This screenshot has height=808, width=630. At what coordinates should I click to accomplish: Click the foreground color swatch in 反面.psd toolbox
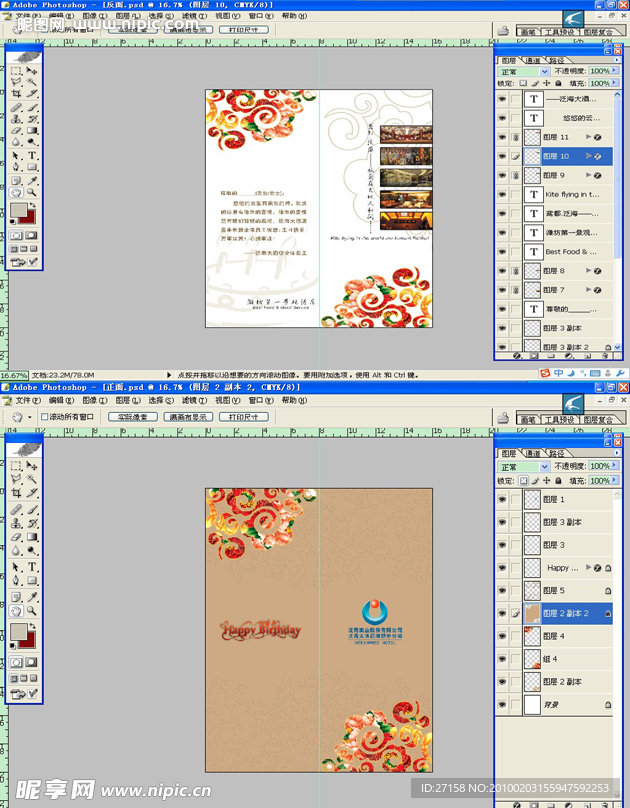[18, 211]
